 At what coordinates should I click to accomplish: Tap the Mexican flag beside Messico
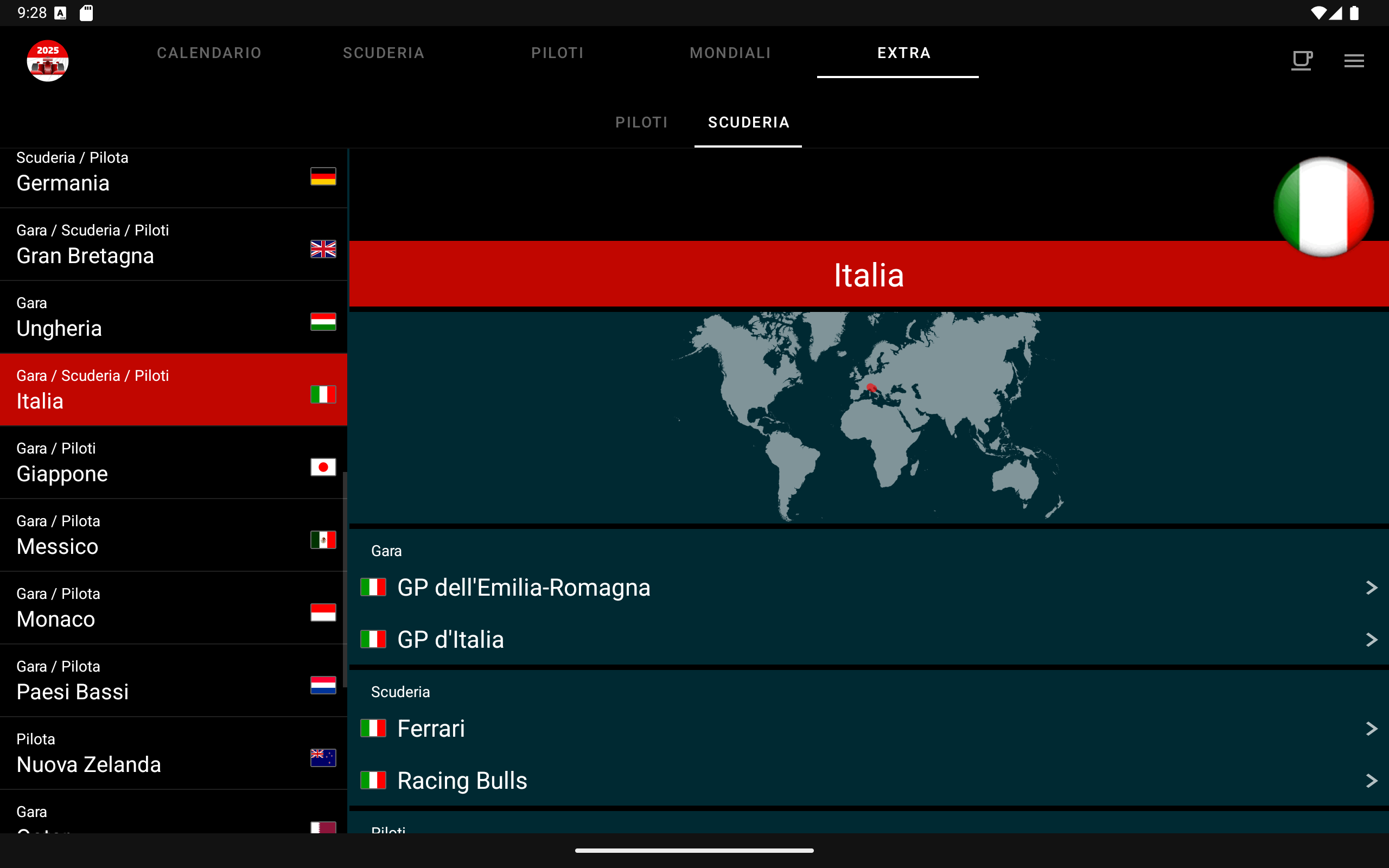point(323,540)
